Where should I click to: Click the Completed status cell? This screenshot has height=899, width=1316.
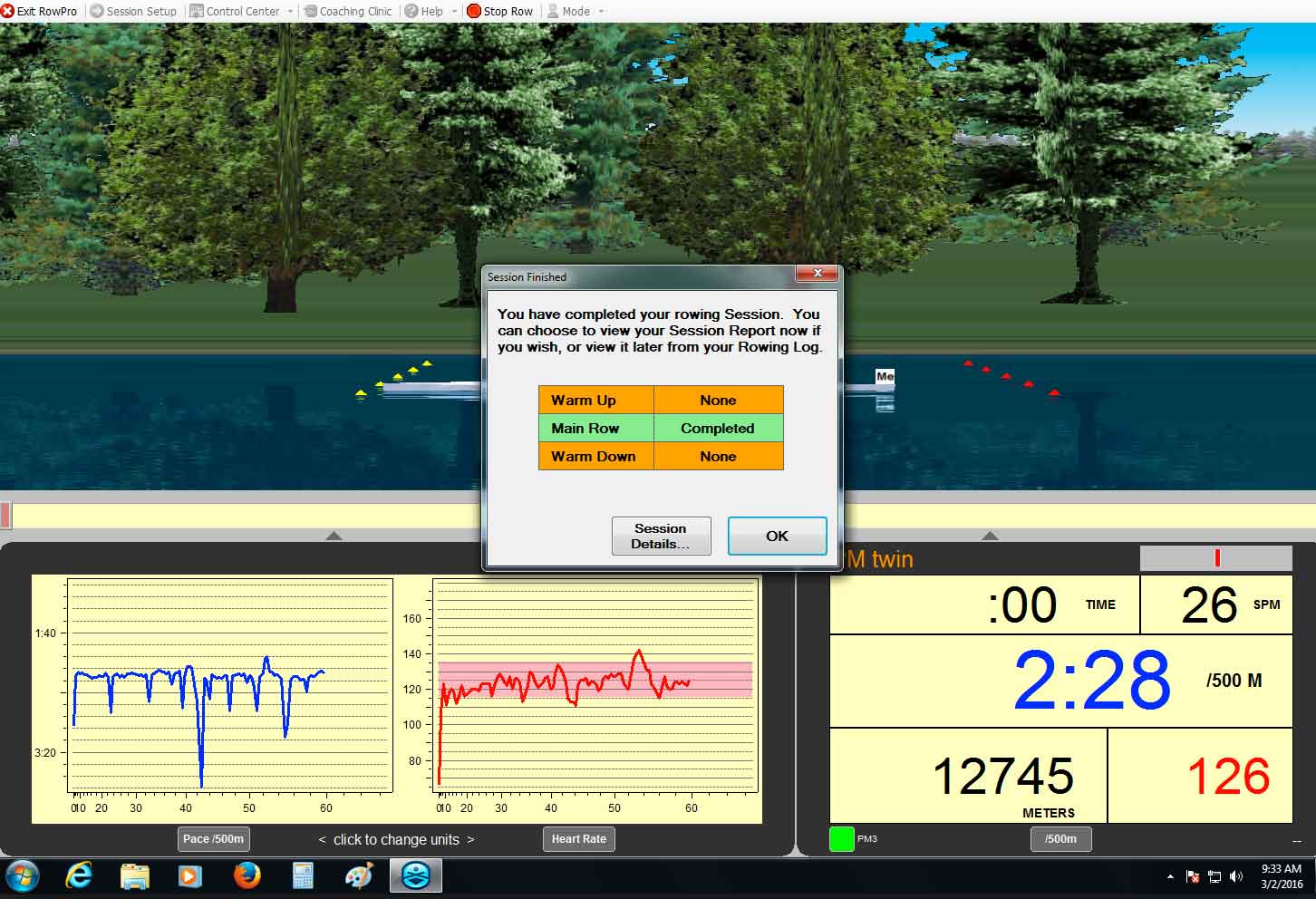(x=718, y=428)
